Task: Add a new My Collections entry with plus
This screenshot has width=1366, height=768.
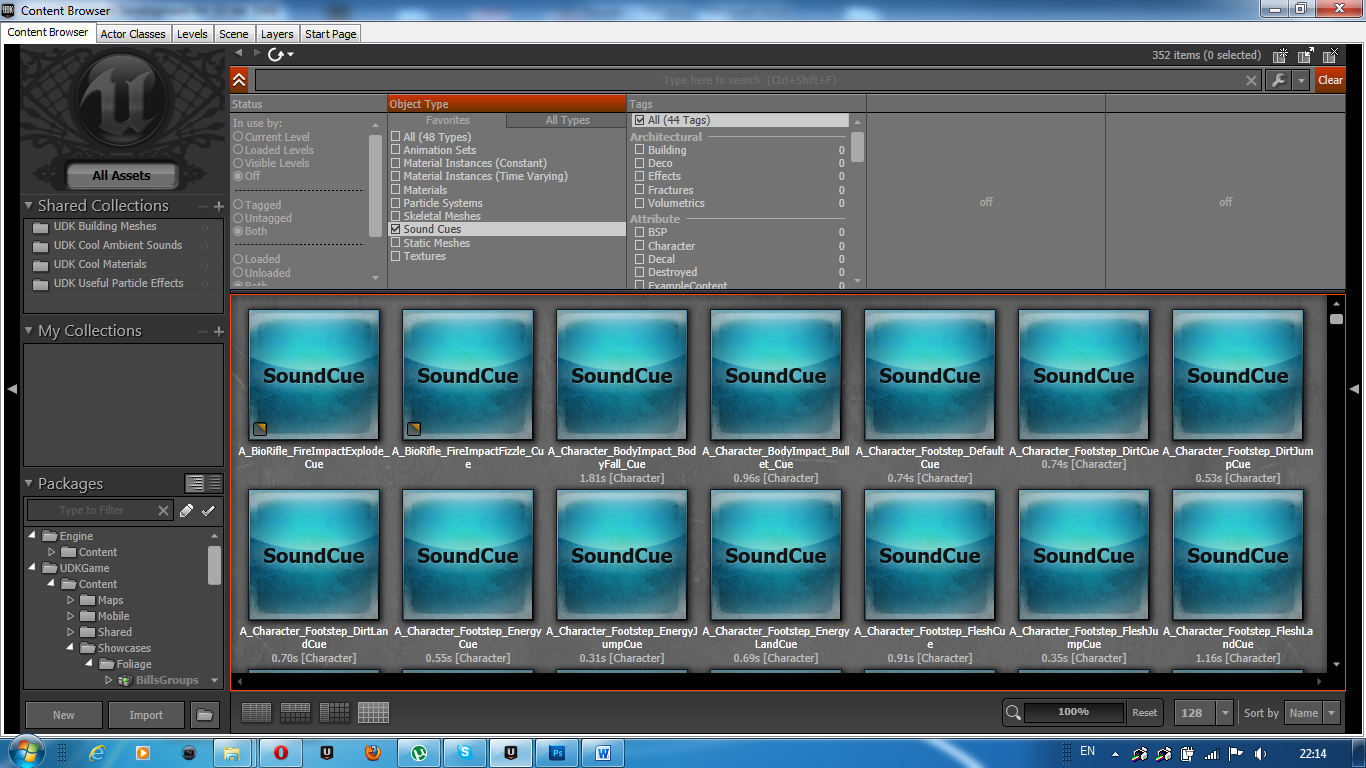Action: coord(218,331)
